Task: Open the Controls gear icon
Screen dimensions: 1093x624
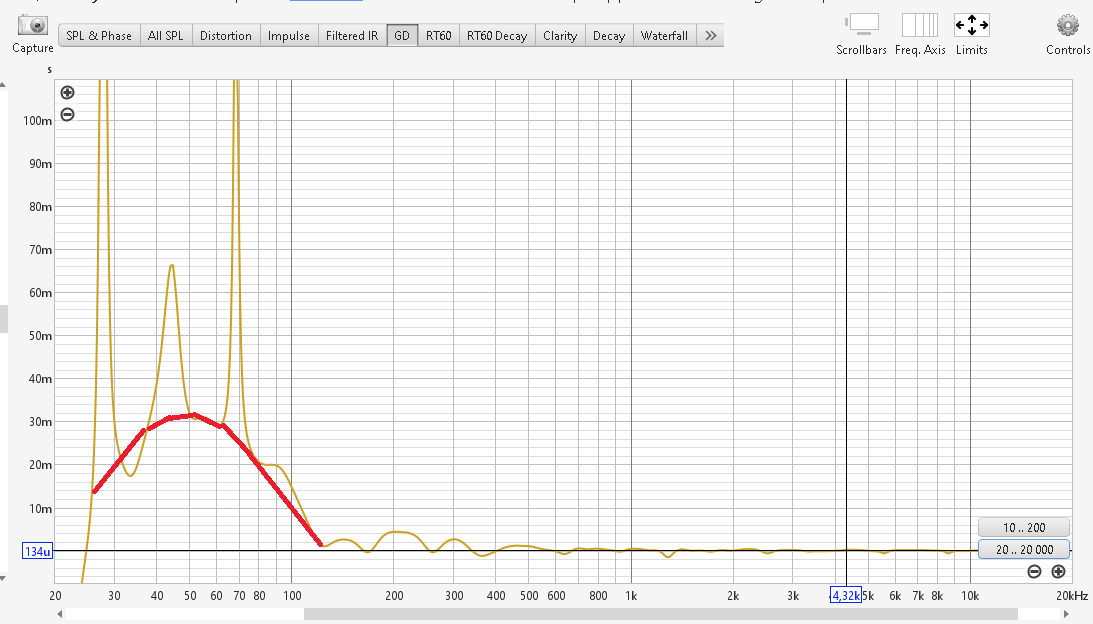Action: point(1067,25)
